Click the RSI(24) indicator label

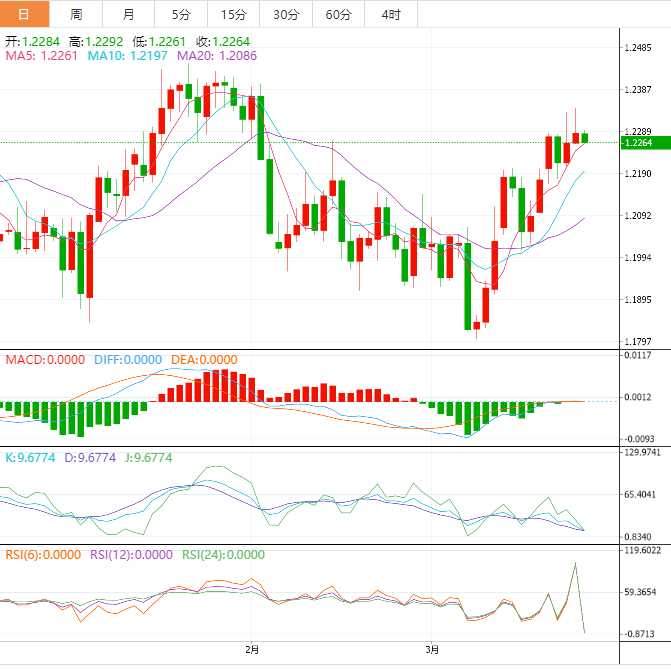222,554
